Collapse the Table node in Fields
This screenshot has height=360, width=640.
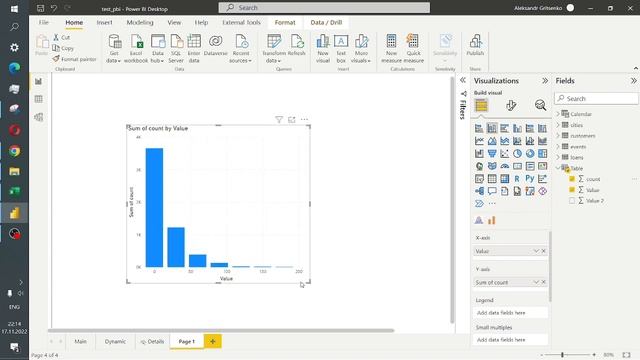click(x=558, y=168)
